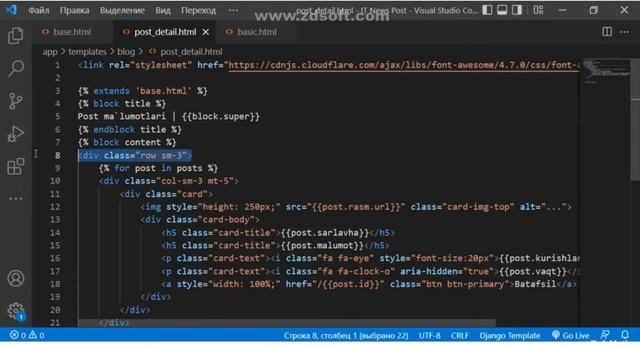Show hidden menu items ellipsis
The height and width of the screenshot is (360, 640).
click(x=233, y=10)
